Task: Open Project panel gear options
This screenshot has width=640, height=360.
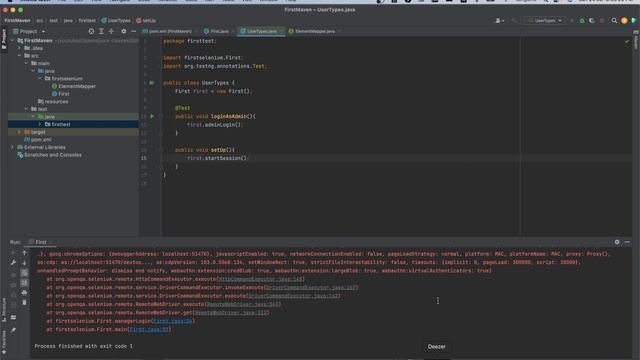Action: 124,31
